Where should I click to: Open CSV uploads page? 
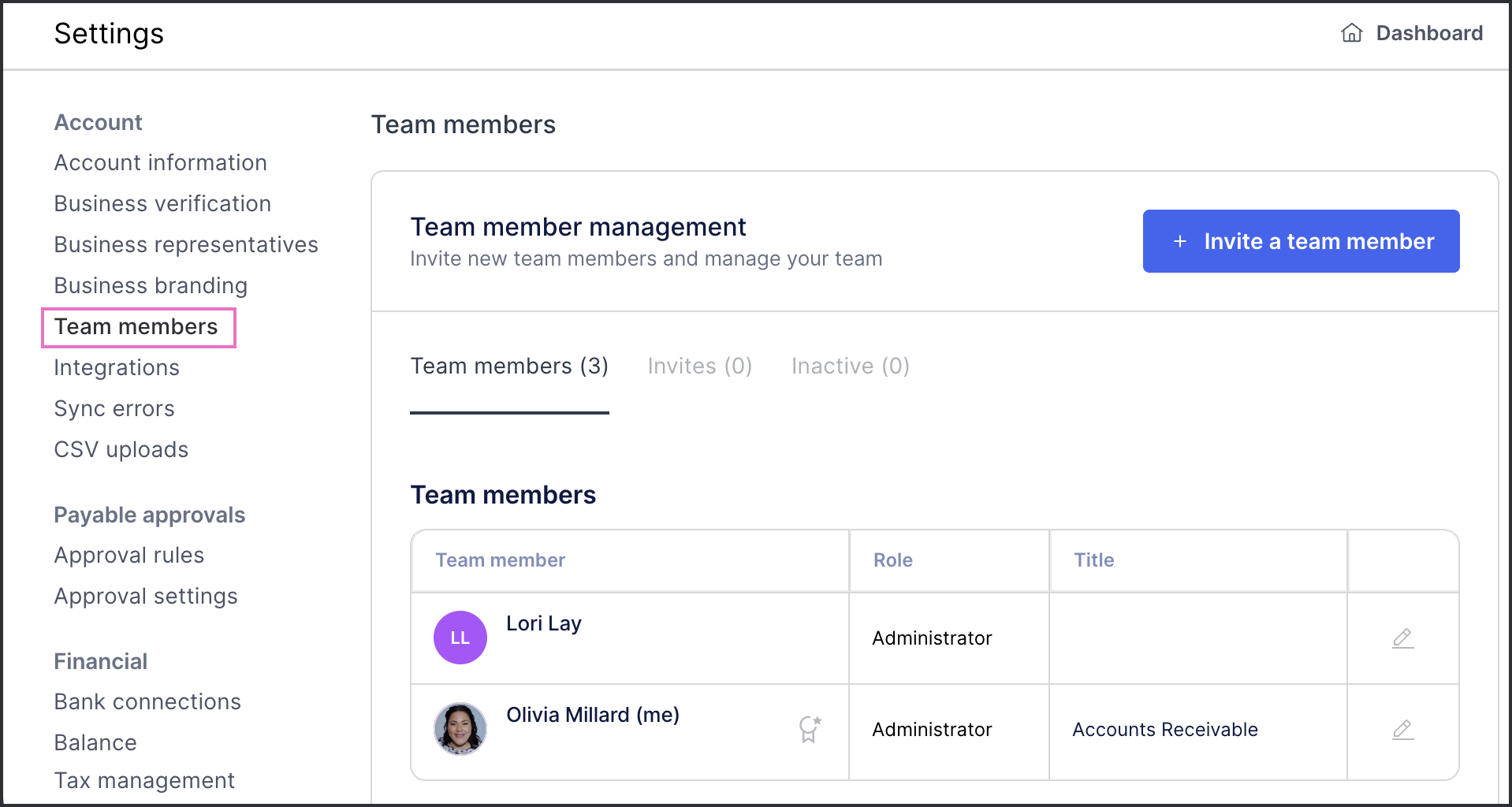click(x=121, y=449)
